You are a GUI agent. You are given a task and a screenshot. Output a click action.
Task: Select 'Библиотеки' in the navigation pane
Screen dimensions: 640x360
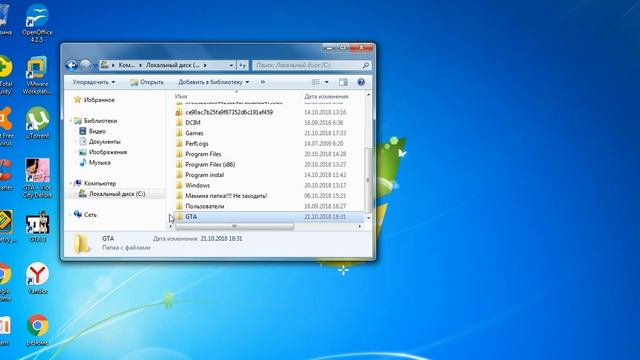[x=100, y=121]
